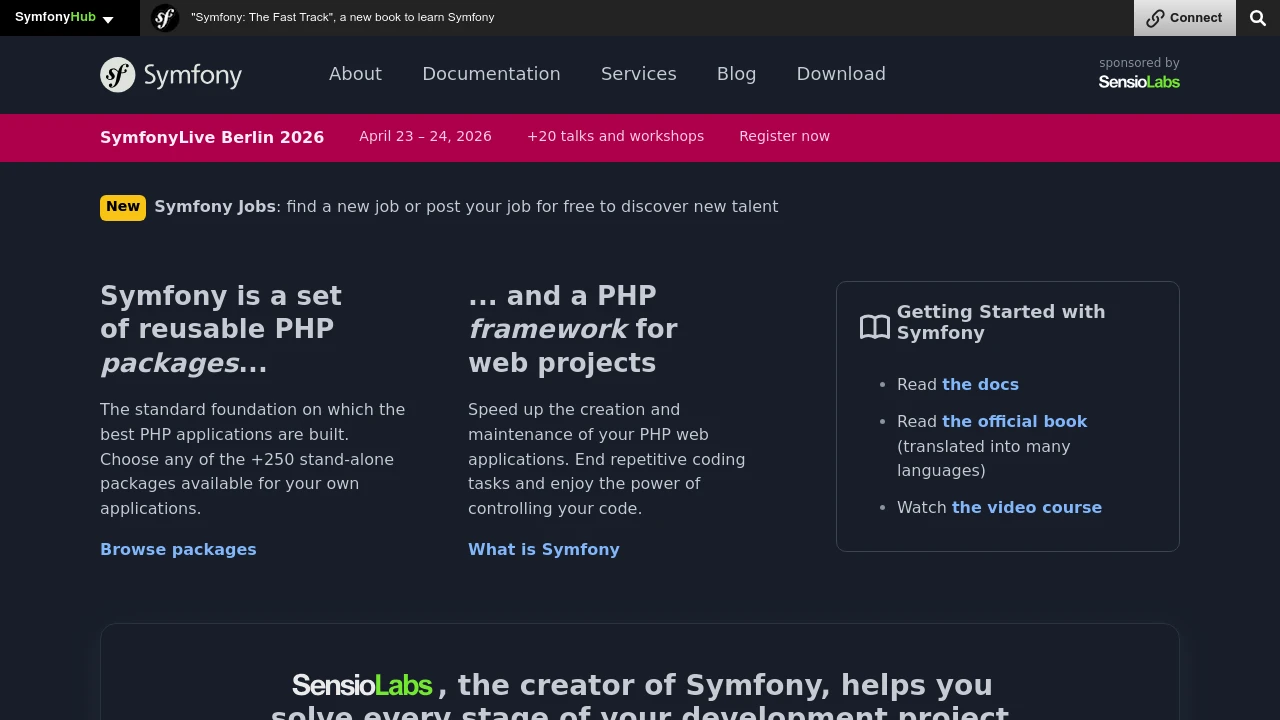Viewport: 1280px width, 720px height.
Task: Register now for SymfonyLive Berlin
Action: (784, 136)
